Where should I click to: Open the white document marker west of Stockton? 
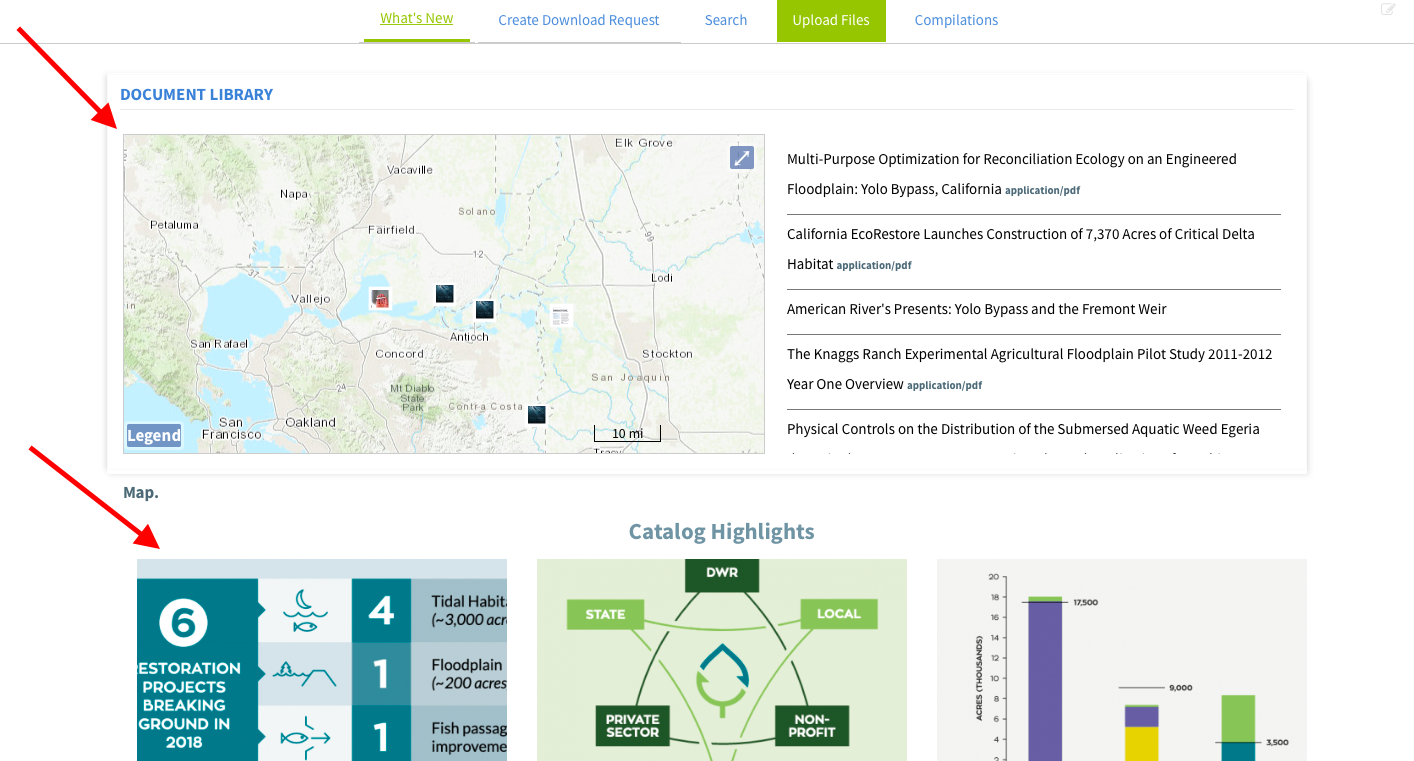click(561, 316)
